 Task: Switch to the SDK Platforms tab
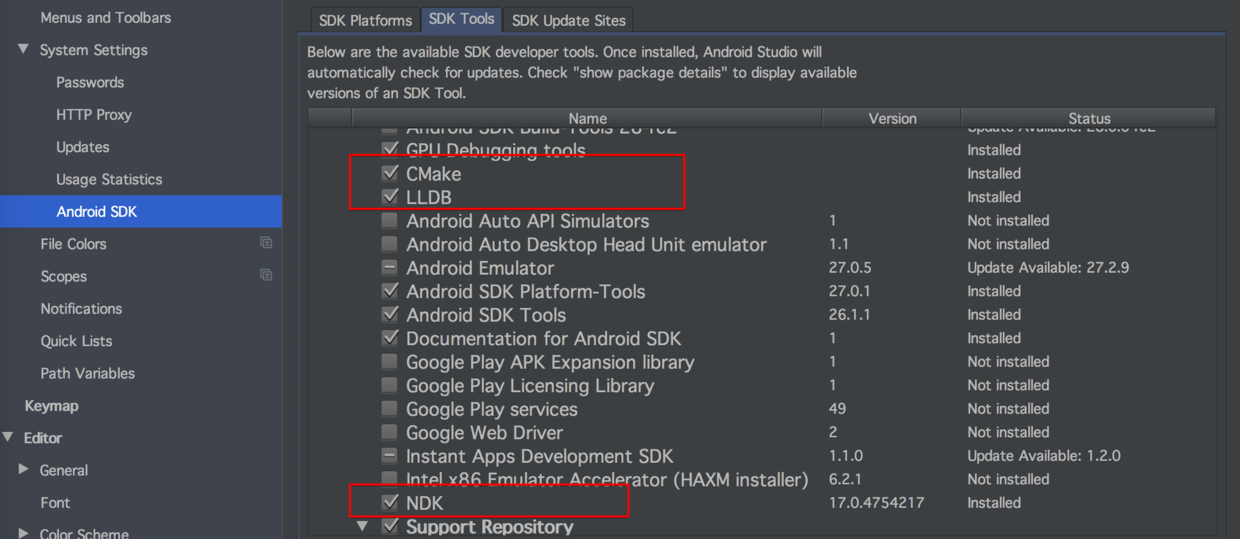pyautogui.click(x=365, y=20)
